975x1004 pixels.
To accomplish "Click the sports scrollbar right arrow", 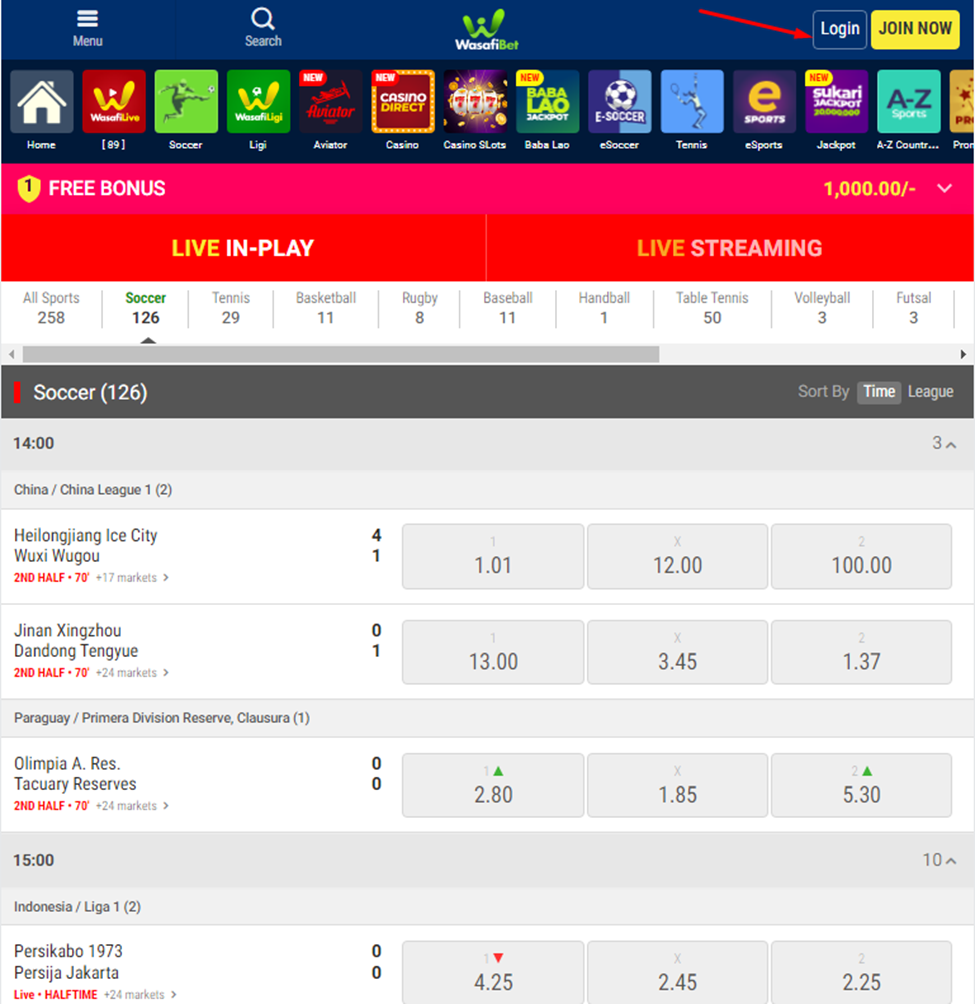I will click(x=963, y=354).
